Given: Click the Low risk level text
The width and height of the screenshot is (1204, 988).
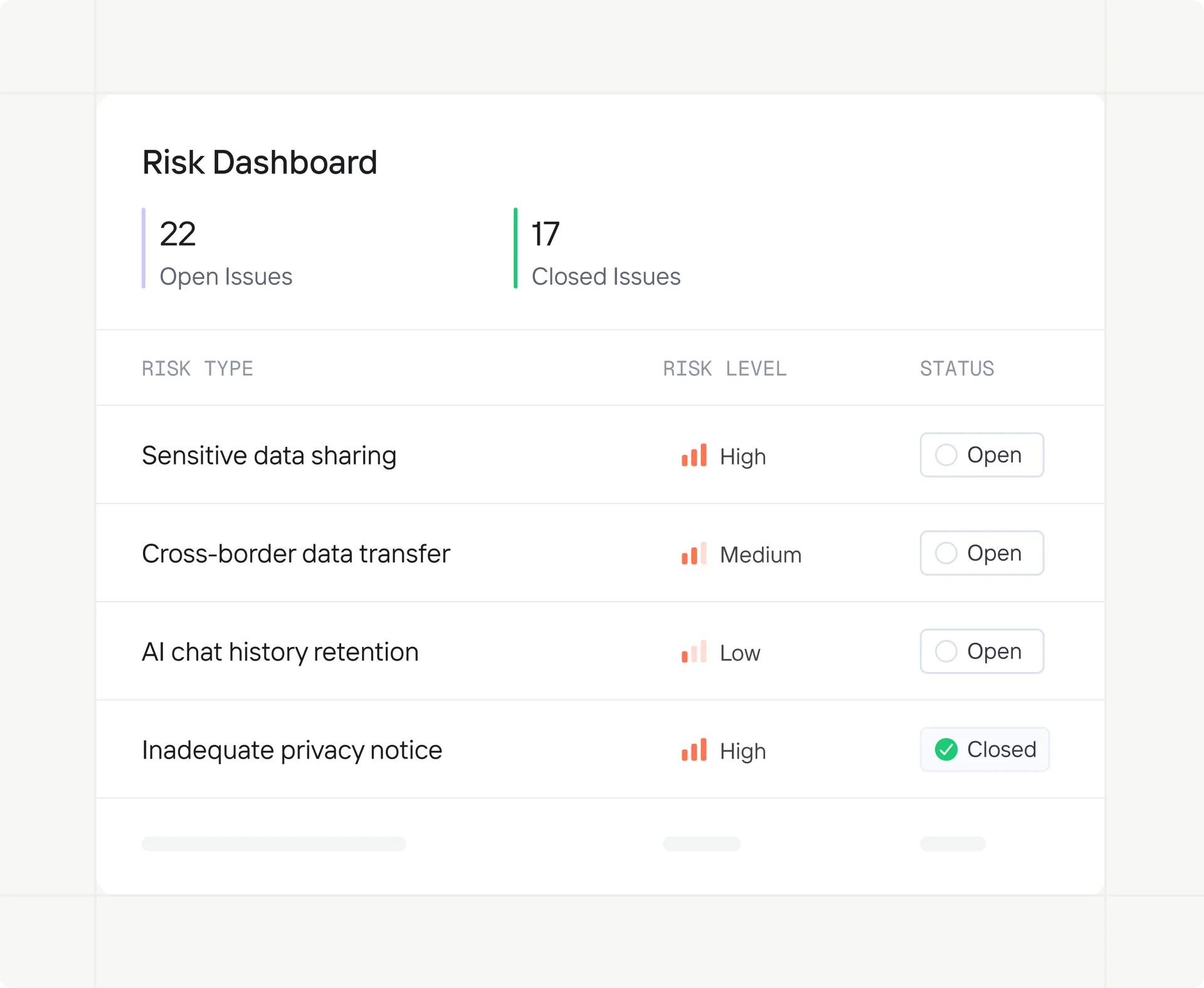Looking at the screenshot, I should (x=740, y=653).
